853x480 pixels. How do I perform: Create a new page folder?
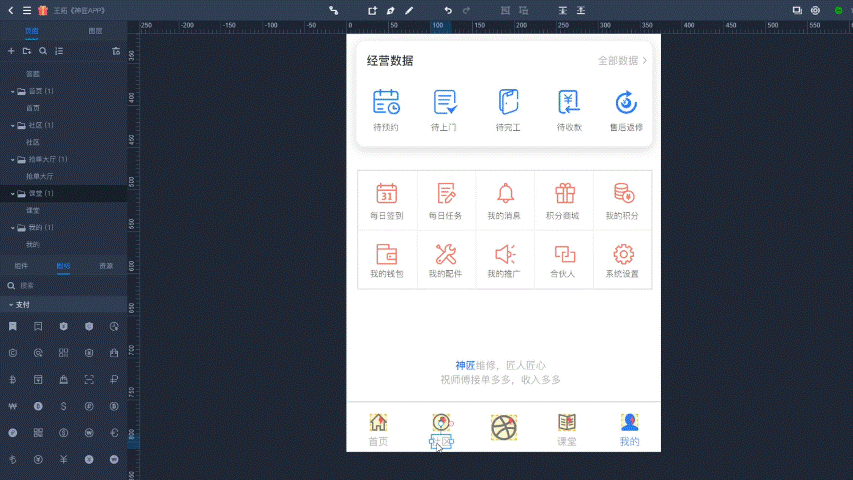(27, 51)
